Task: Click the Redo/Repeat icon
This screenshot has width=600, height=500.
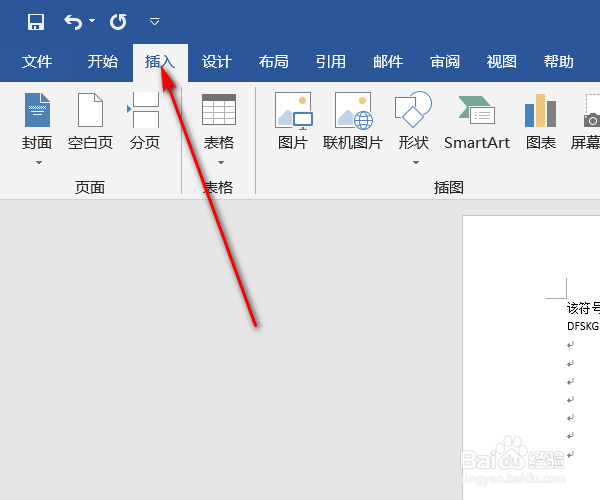Action: click(118, 22)
